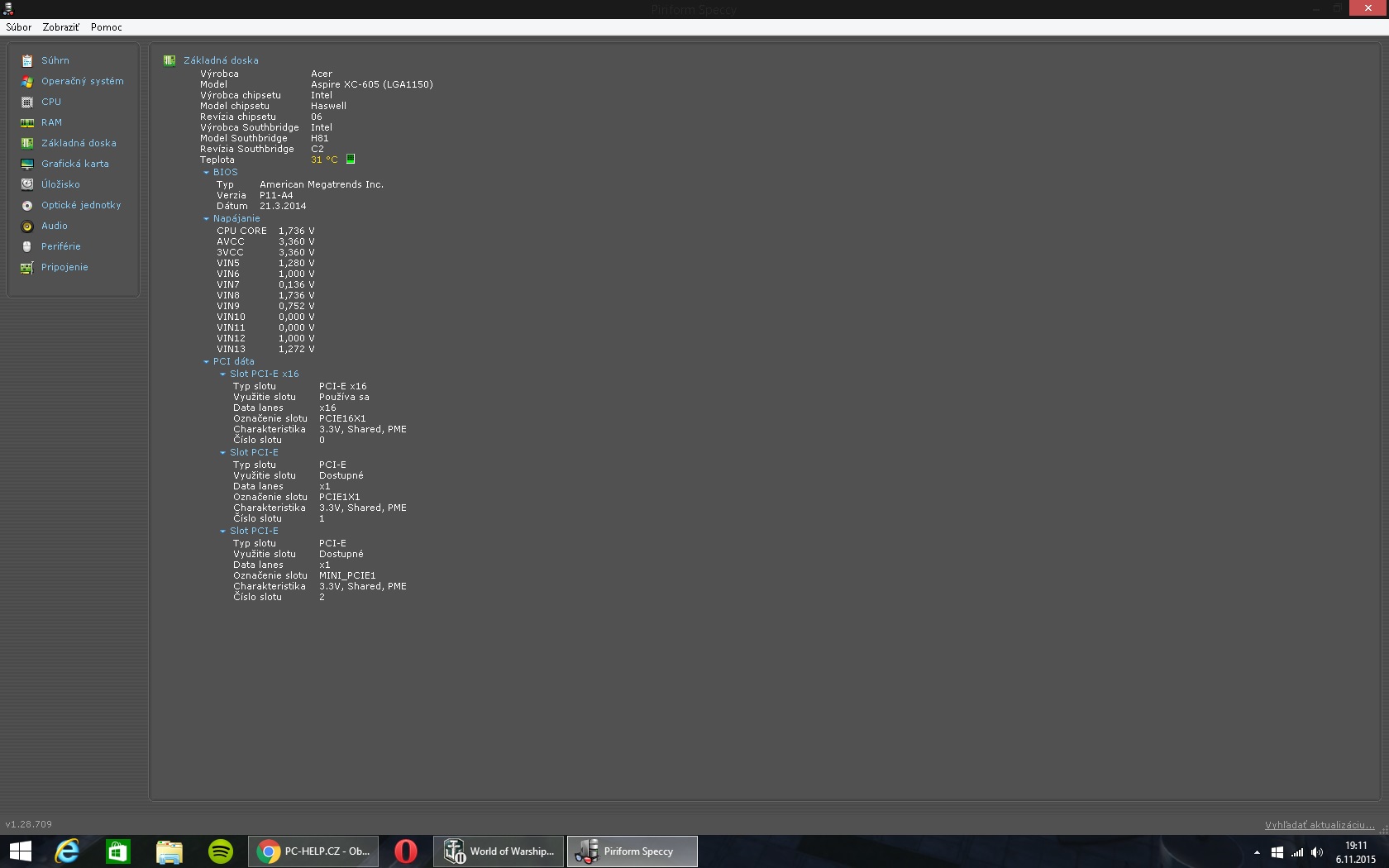Click version label v1.28.709

(x=29, y=824)
